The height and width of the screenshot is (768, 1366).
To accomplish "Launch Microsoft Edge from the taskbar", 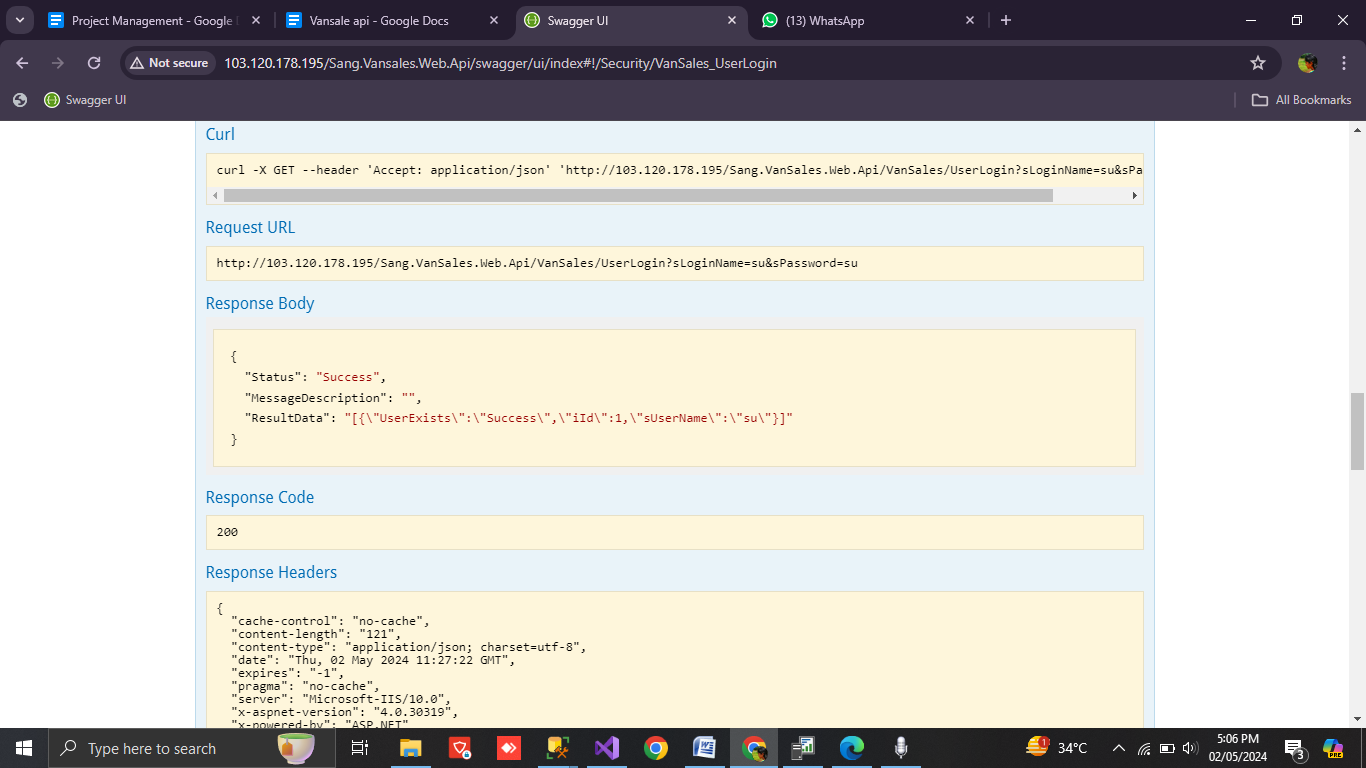I will tap(851, 748).
